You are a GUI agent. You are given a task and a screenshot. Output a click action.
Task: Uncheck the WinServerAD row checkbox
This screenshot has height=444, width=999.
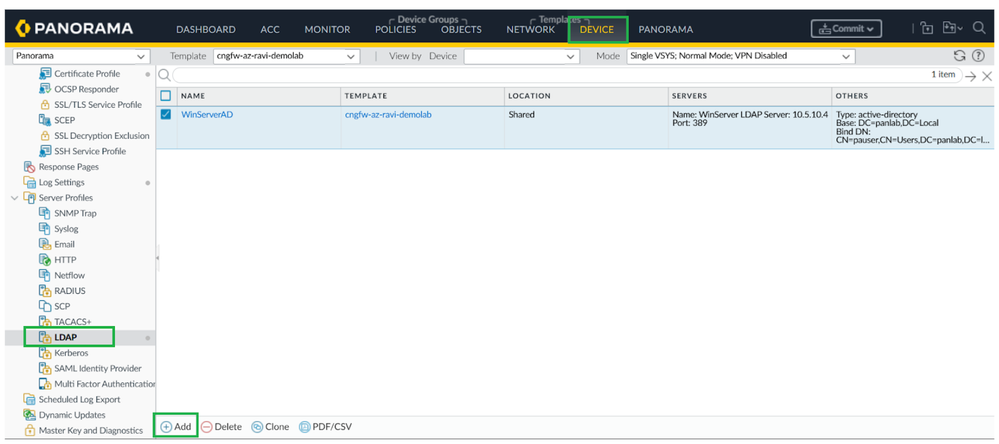[x=166, y=115]
